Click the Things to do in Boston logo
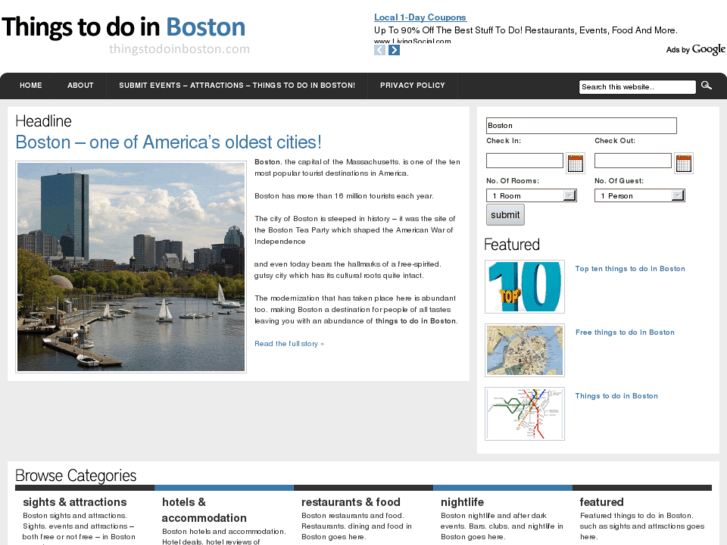727x545 pixels. tap(124, 27)
